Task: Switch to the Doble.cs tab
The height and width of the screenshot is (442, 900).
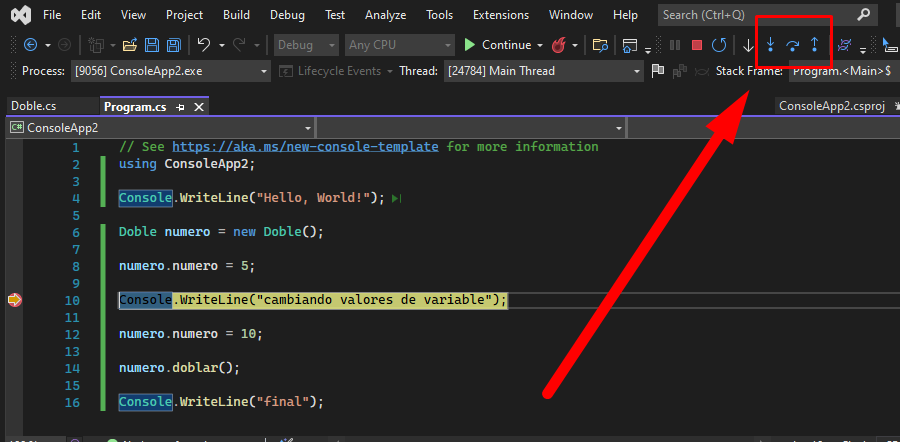Action: pos(34,107)
